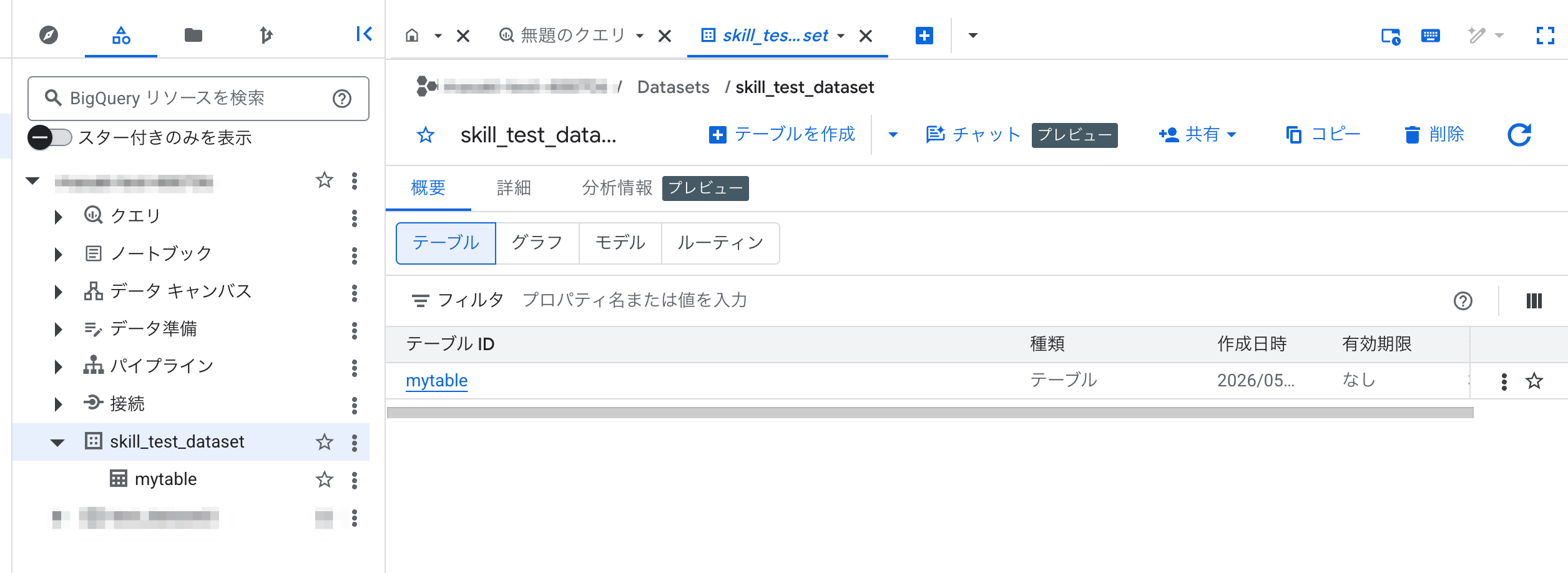Open more actions for mytable tree row
1568x573 pixels.
click(355, 480)
